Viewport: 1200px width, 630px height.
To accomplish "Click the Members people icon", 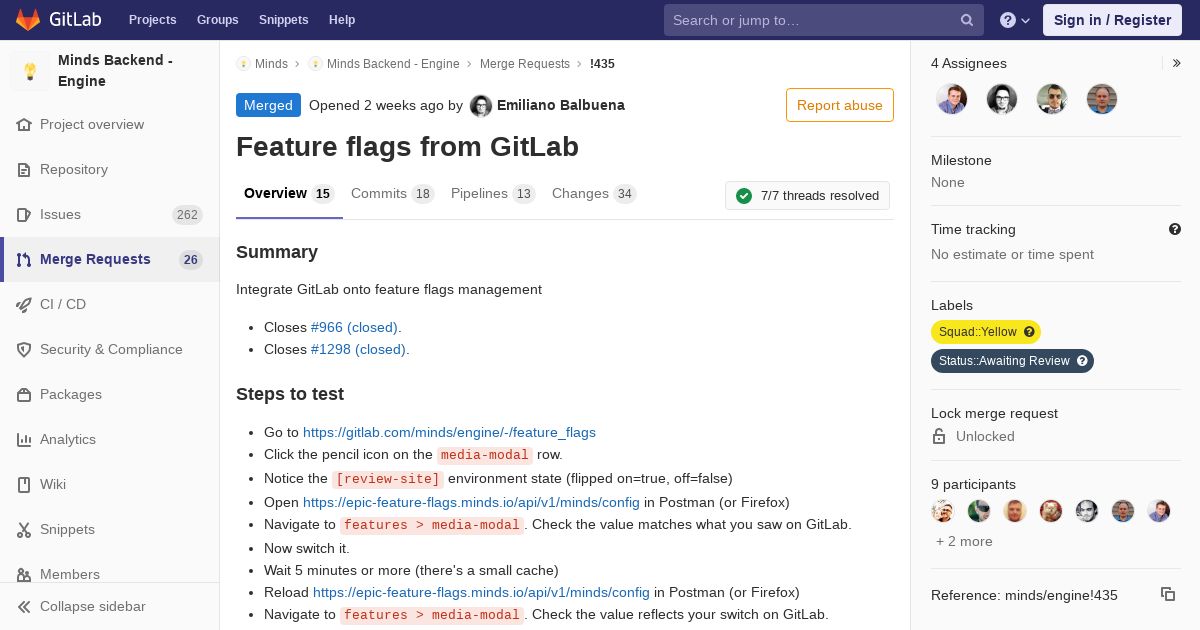I will coord(24,575).
